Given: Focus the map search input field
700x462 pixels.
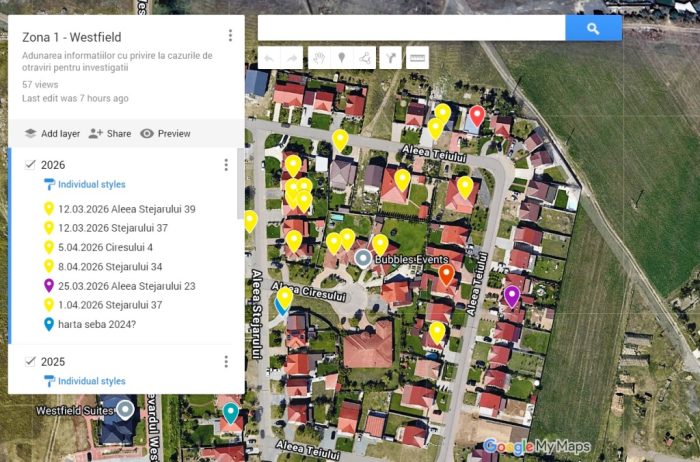Looking at the screenshot, I should pyautogui.click(x=412, y=28).
